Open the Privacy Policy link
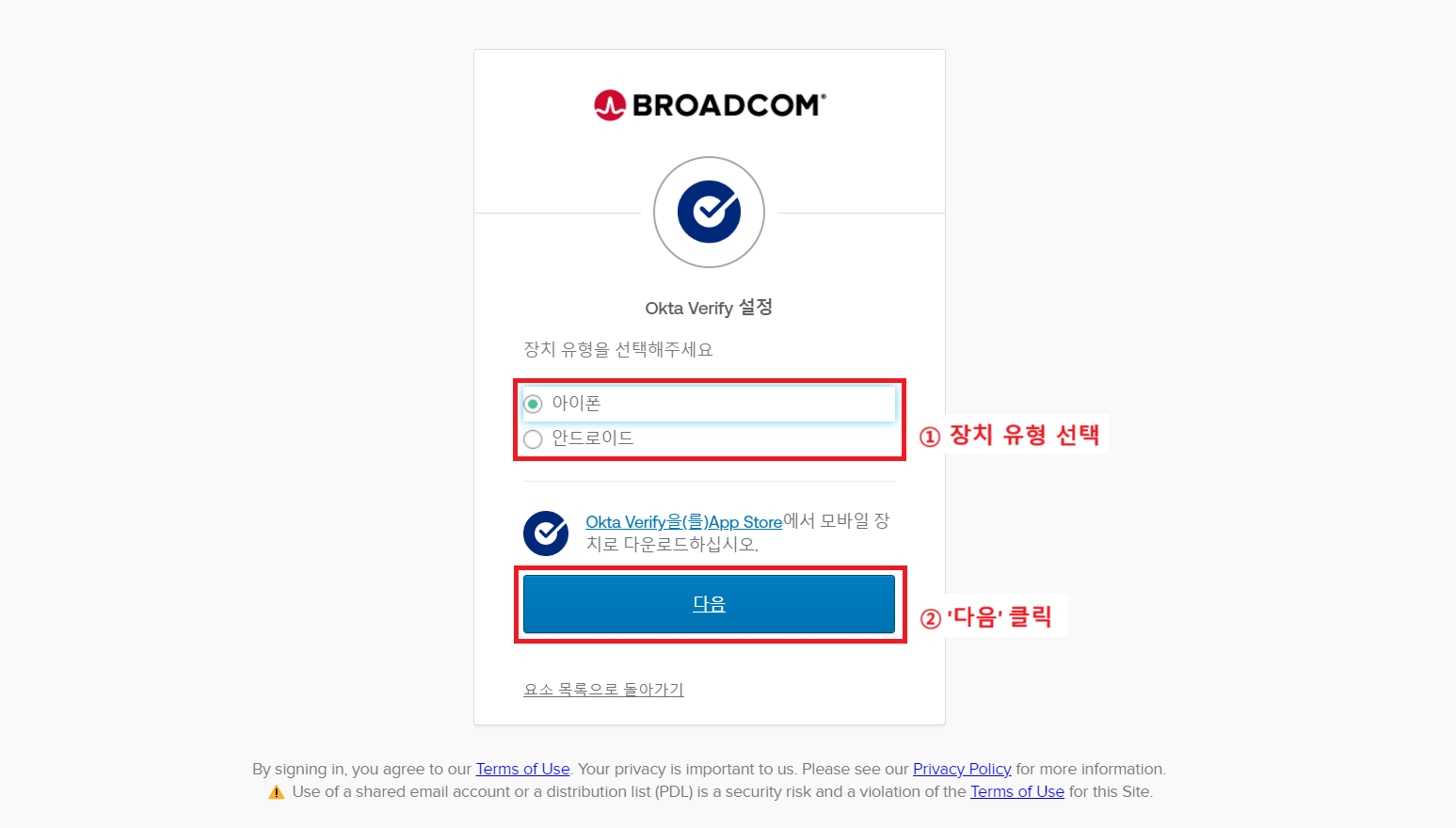Image resolution: width=1456 pixels, height=828 pixels. coord(962,769)
